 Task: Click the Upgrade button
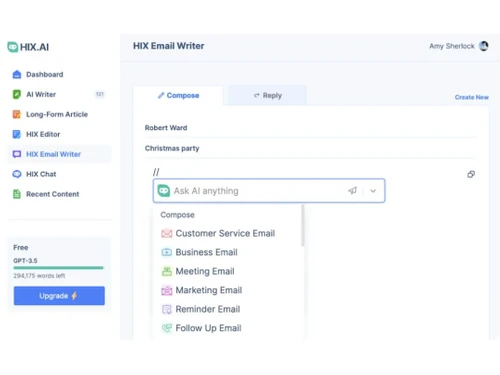coord(59,296)
